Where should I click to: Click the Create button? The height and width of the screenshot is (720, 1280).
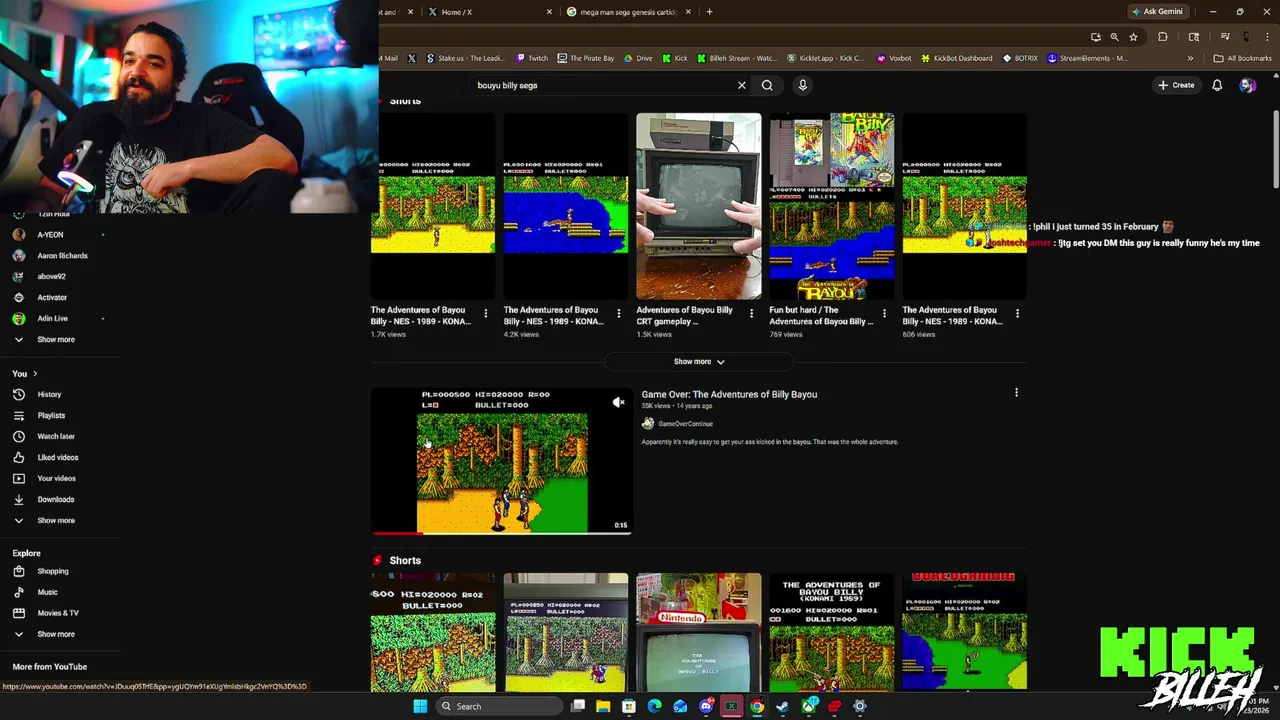pyautogui.click(x=1176, y=85)
